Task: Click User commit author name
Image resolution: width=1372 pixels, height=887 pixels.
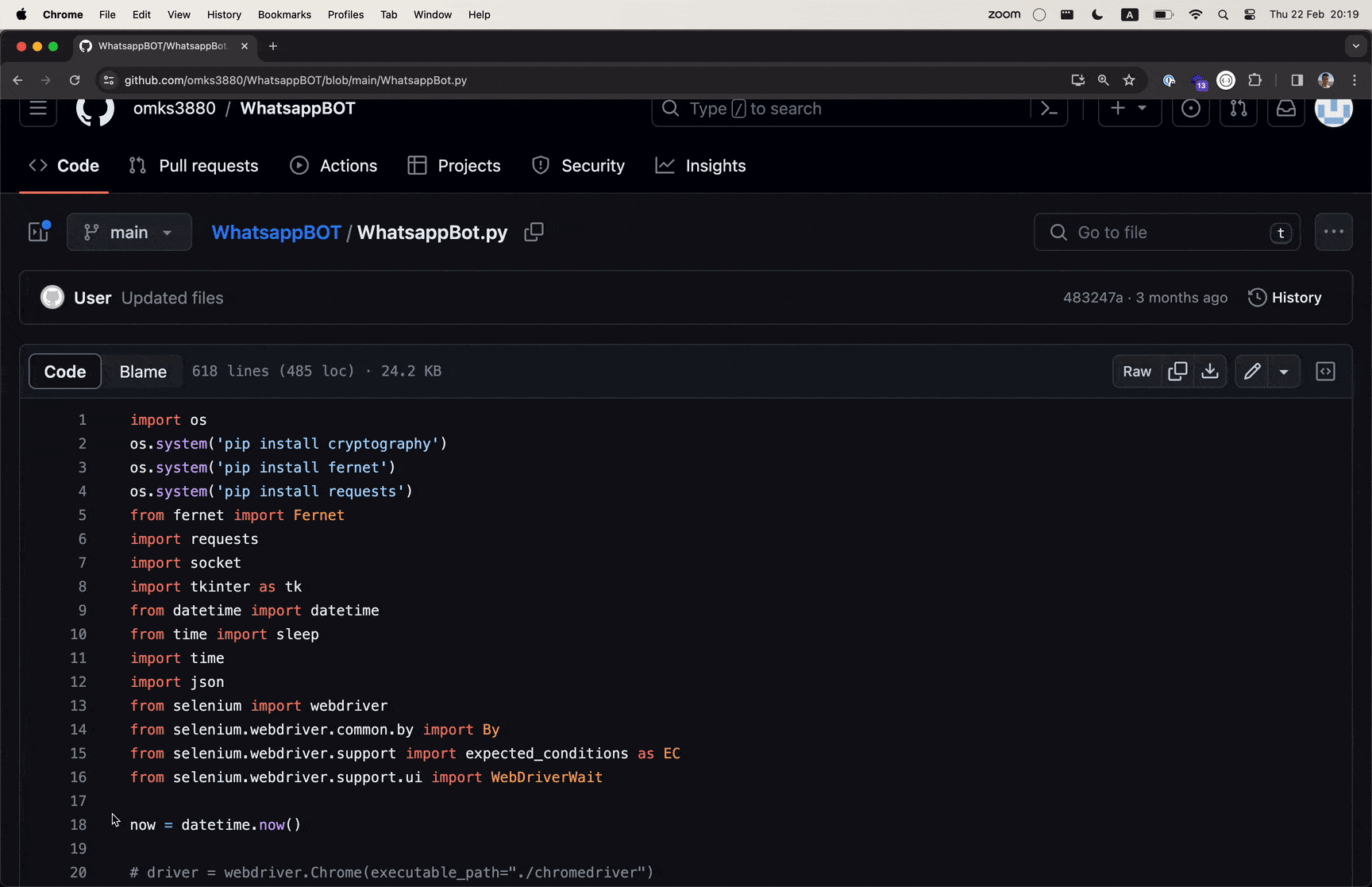Action: click(92, 298)
